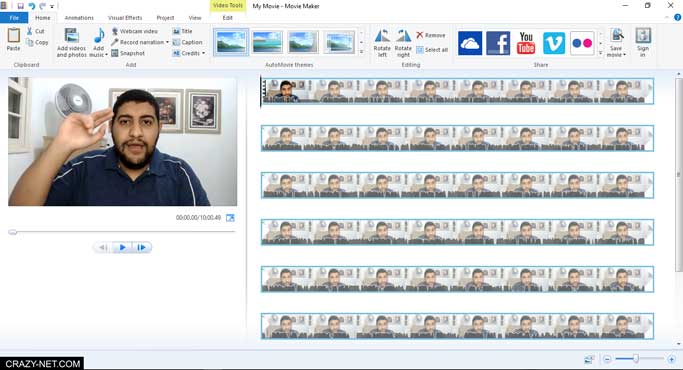
Task: Open Add videos and photos
Action: pos(71,43)
